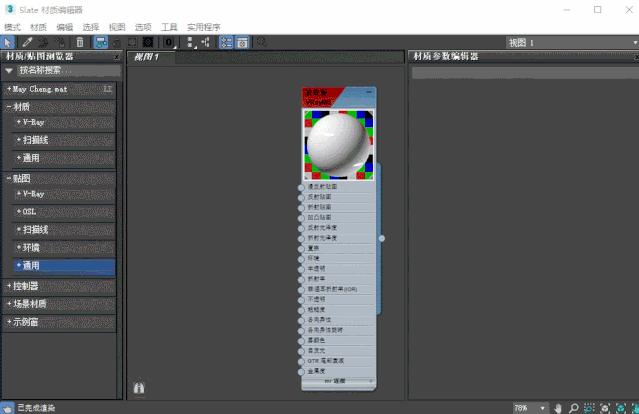Click the status bar rendering icon
The image size is (639, 414).
pyautogui.click(x=7, y=408)
